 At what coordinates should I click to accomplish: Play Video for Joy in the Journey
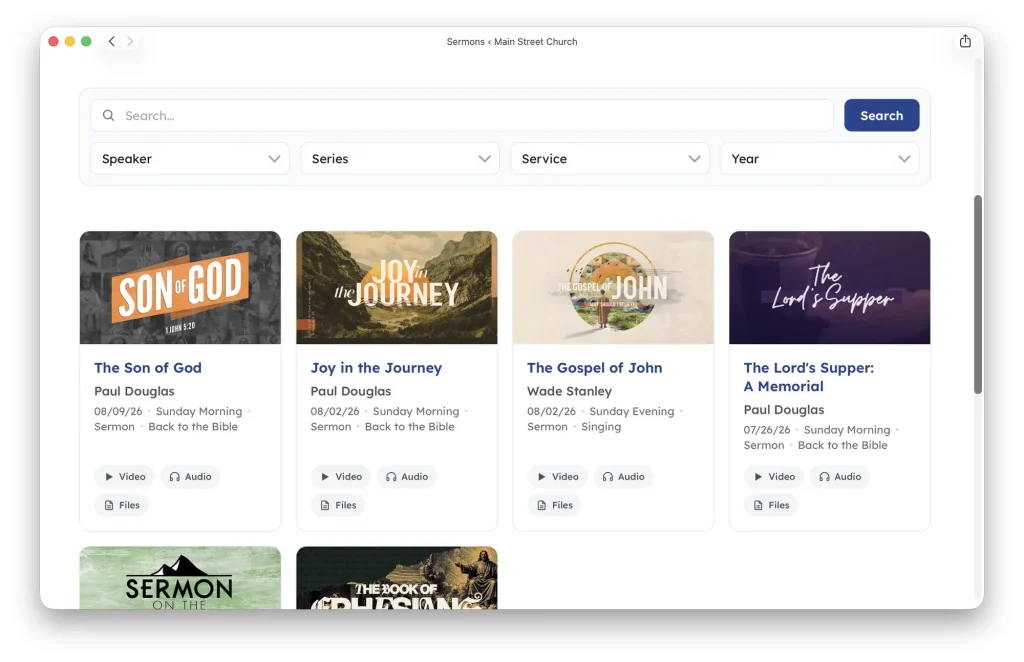341,477
